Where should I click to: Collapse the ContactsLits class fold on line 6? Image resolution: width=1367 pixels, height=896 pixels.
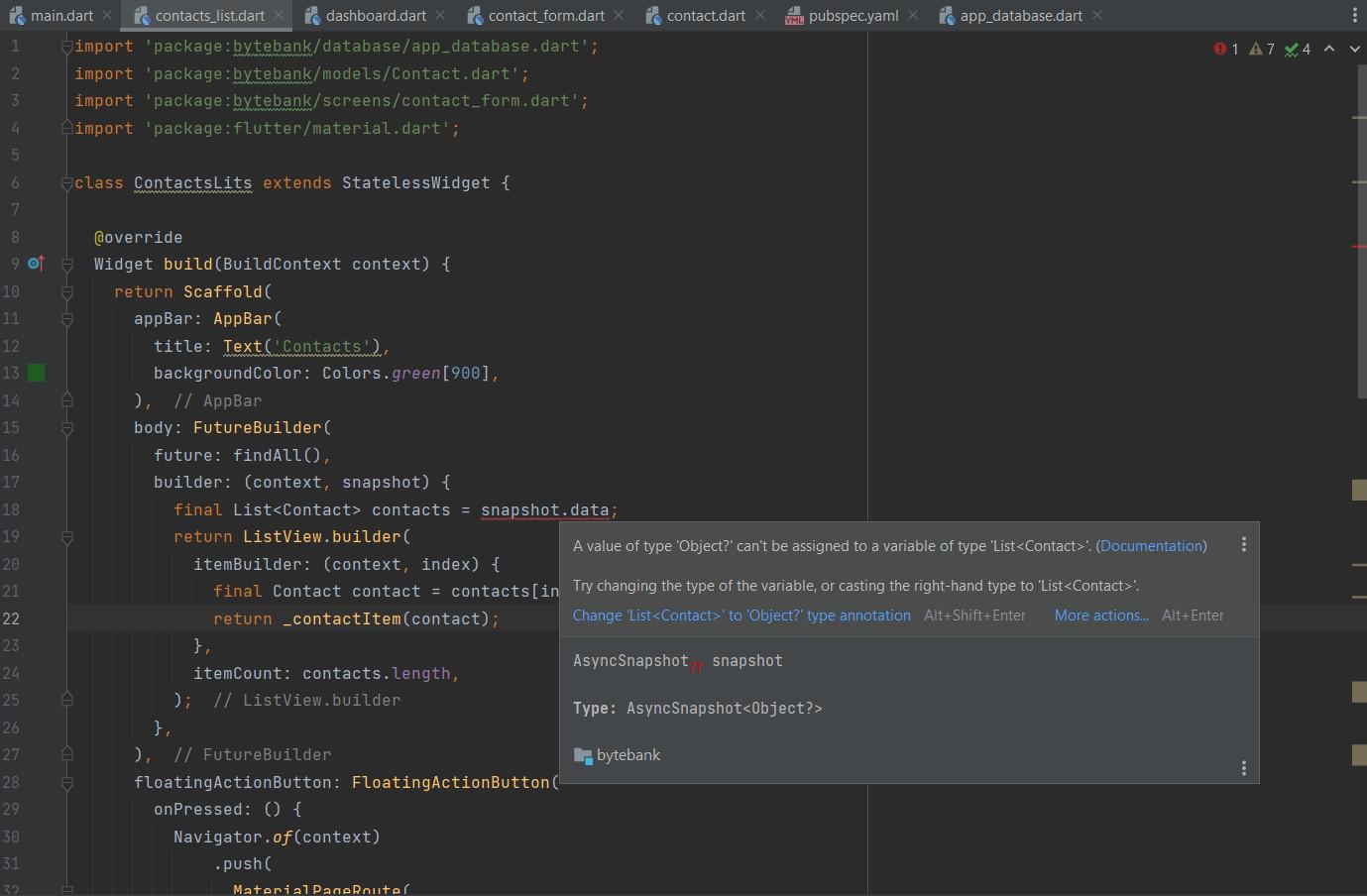(x=66, y=182)
